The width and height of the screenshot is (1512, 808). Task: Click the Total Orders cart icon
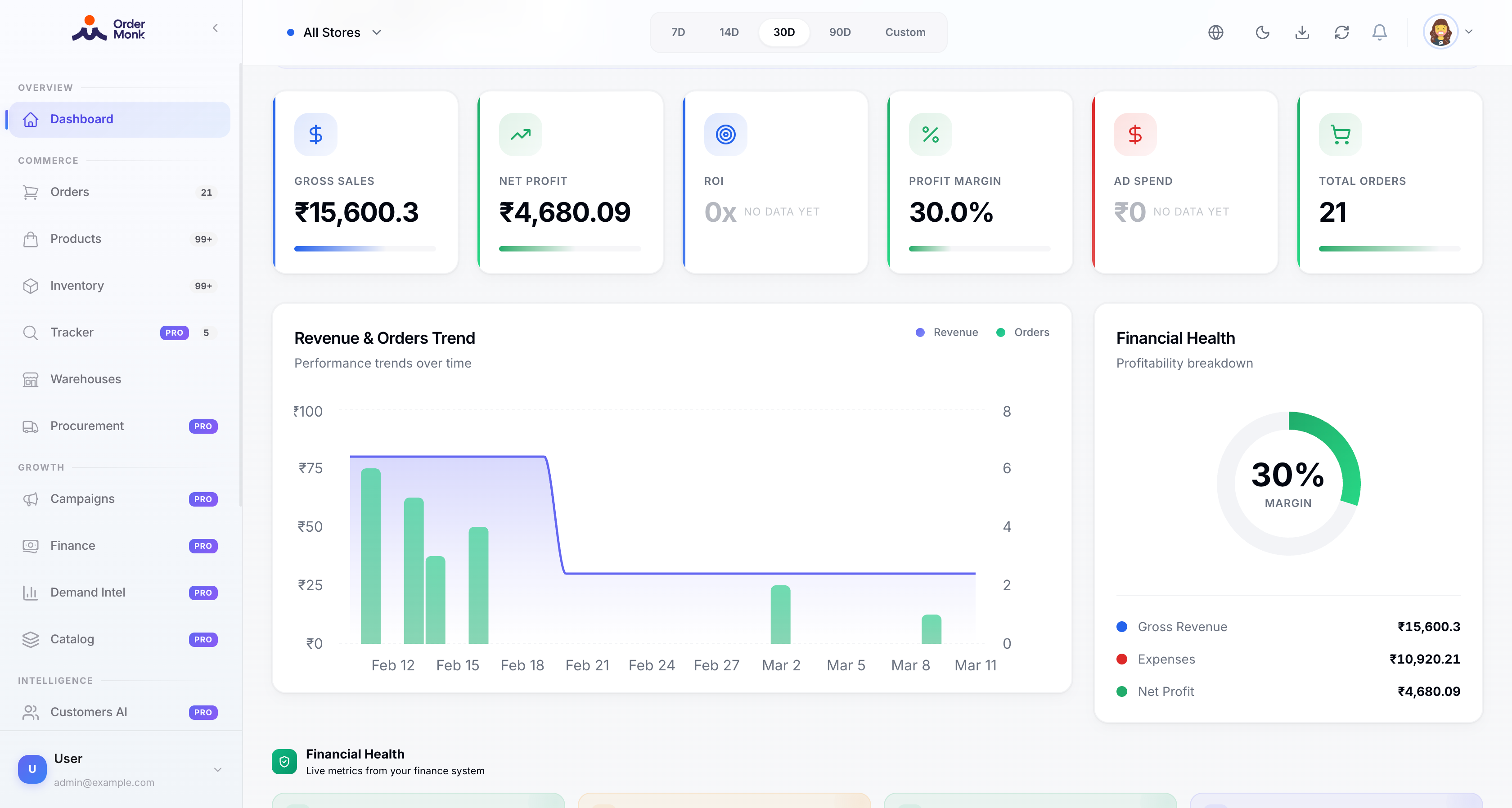tap(1340, 135)
